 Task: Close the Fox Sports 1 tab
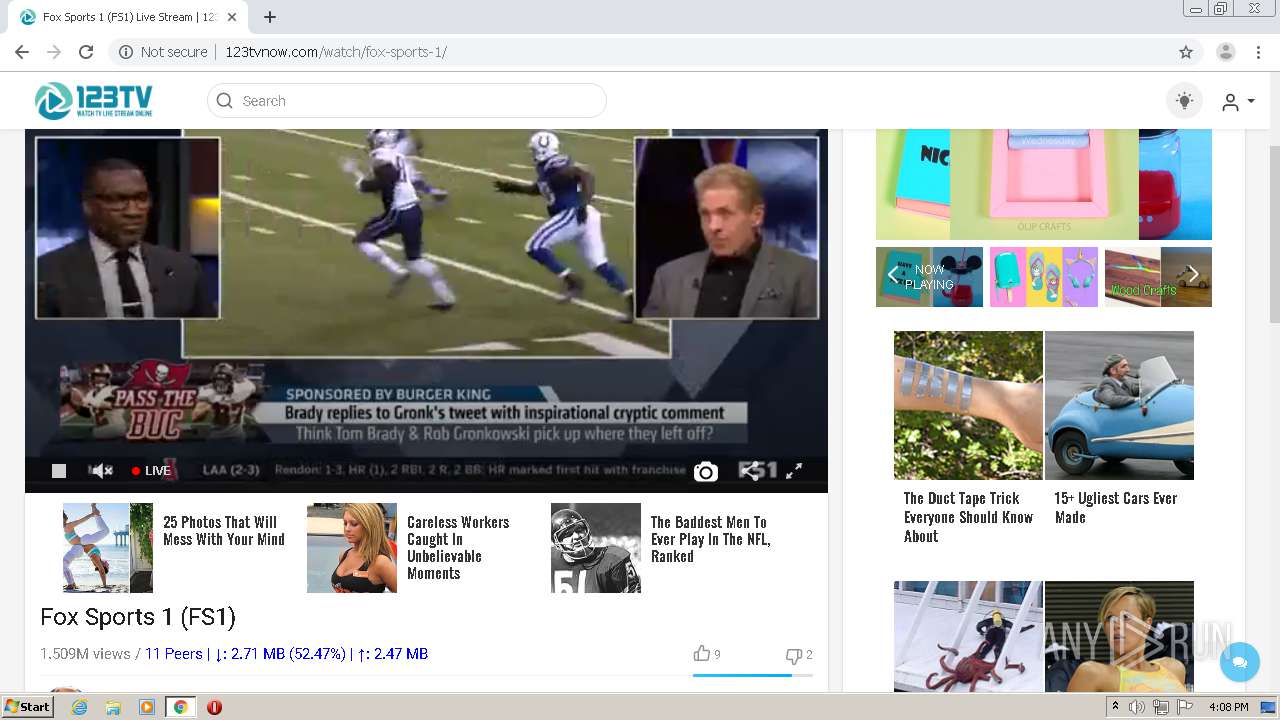coord(233,17)
